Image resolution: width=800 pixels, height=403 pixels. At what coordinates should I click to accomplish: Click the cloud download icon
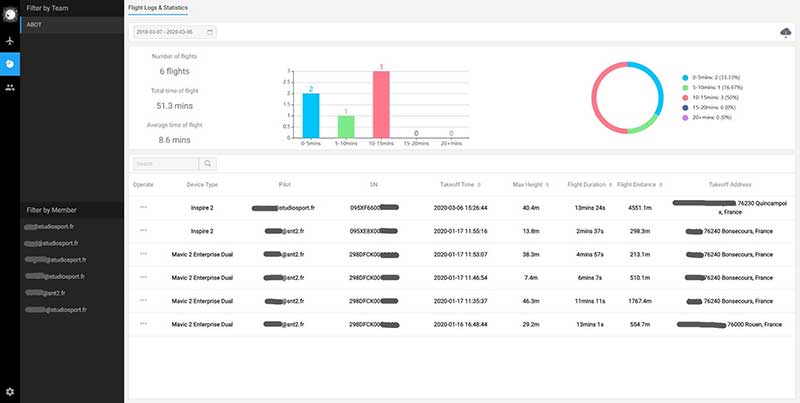(x=786, y=33)
